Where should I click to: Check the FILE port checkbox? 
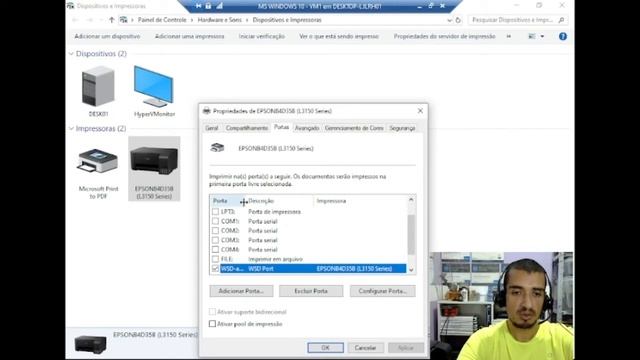tap(215, 259)
